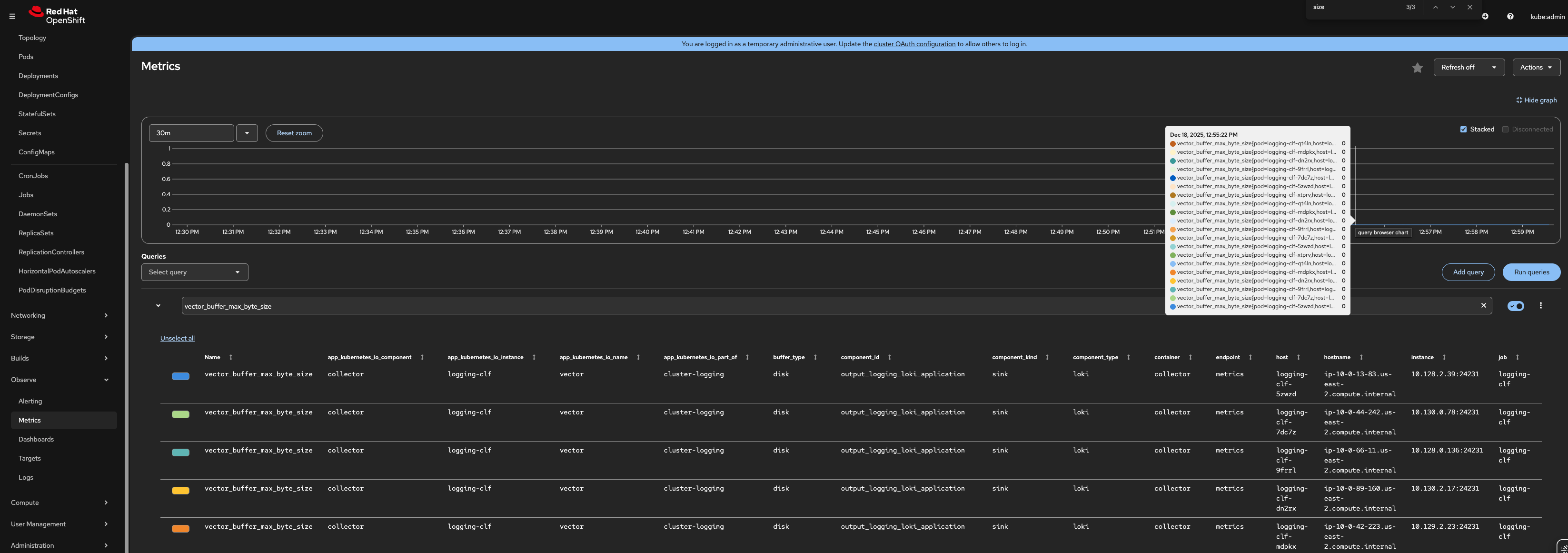Click the favorite star icon
Image resolution: width=1568 pixels, height=553 pixels.
1417,68
